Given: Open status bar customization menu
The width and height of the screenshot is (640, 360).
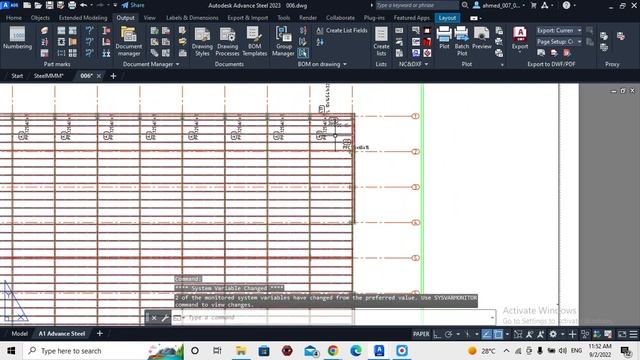Looking at the screenshot, I should (633, 334).
